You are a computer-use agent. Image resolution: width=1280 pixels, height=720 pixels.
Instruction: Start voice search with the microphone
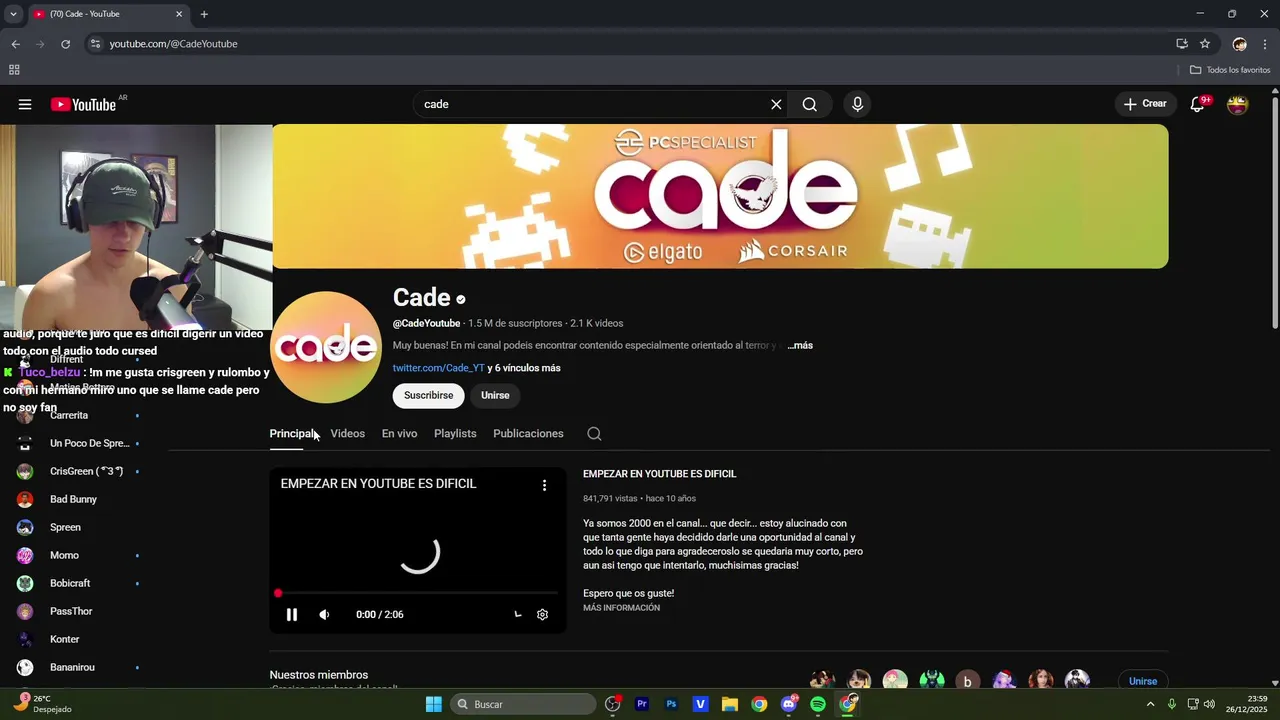coord(857,104)
